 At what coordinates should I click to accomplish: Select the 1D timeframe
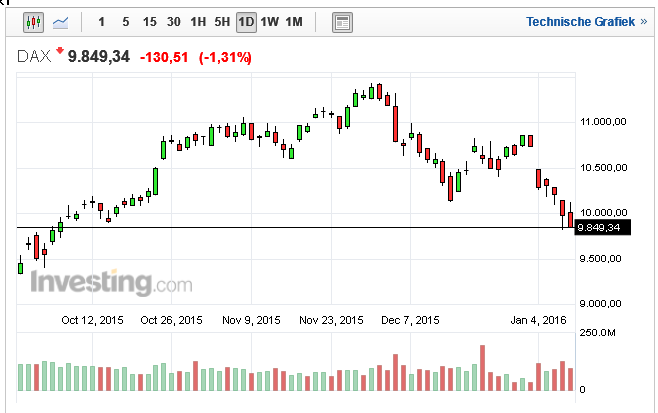point(246,22)
